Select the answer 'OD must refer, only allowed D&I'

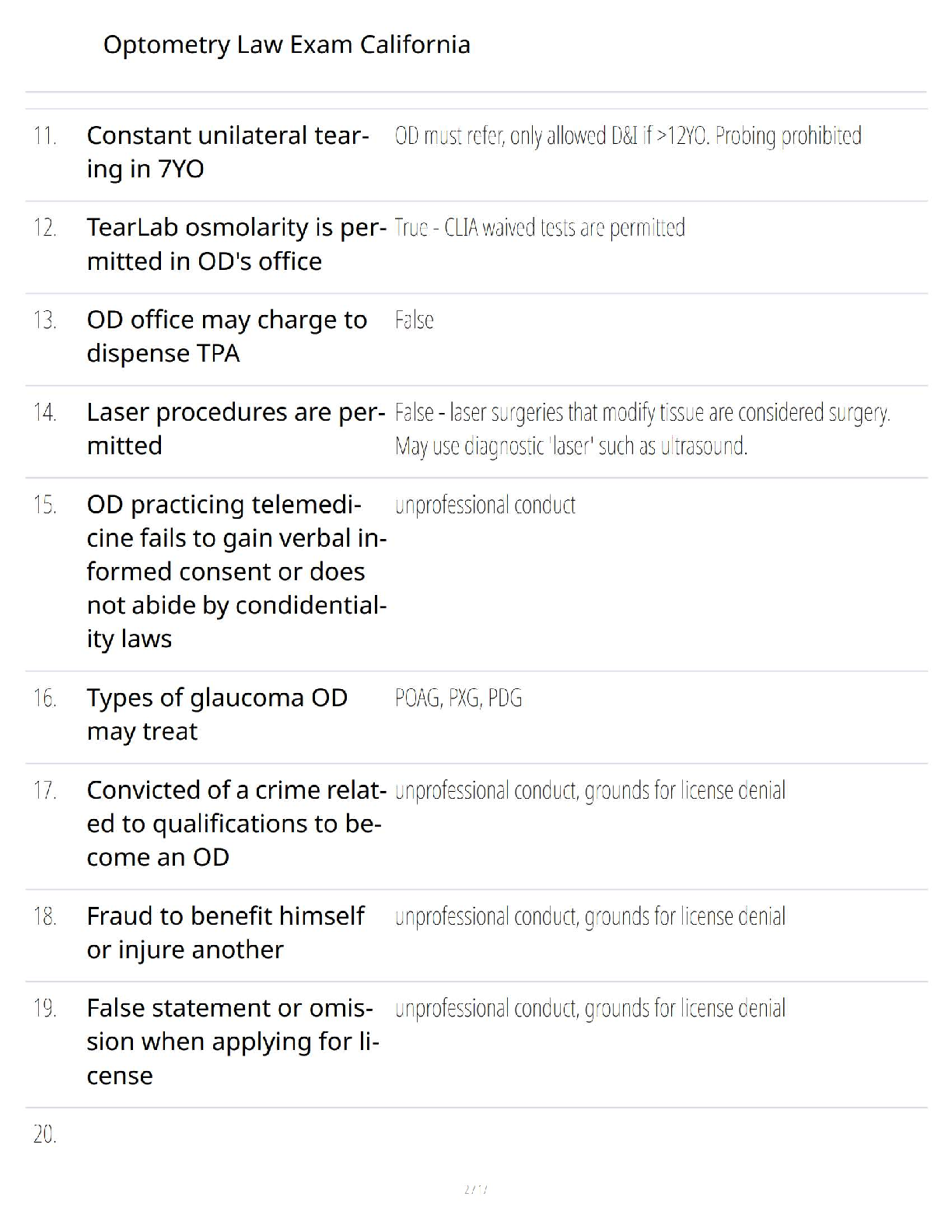coord(628,136)
